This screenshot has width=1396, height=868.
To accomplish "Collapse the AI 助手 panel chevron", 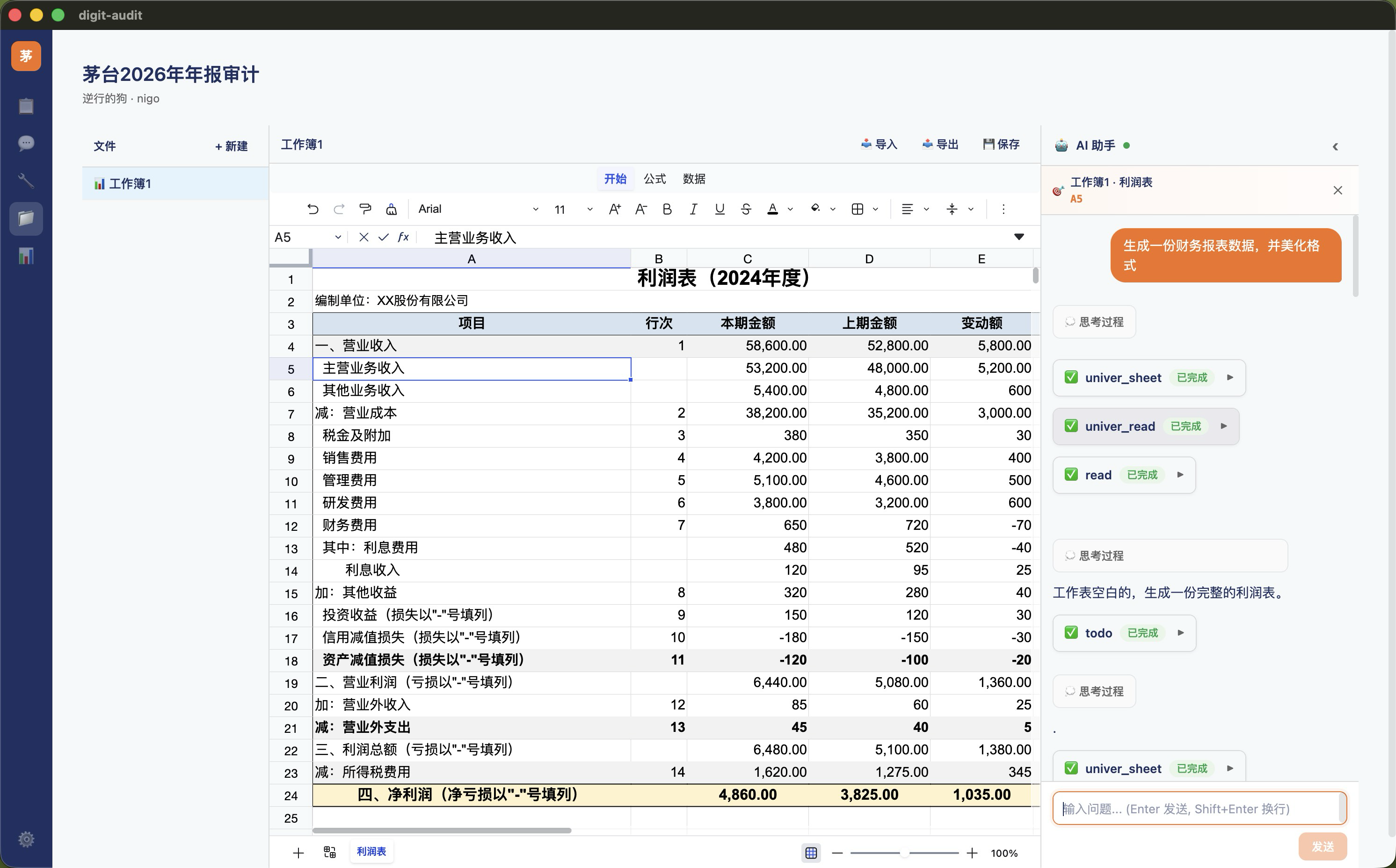I will click(1335, 146).
